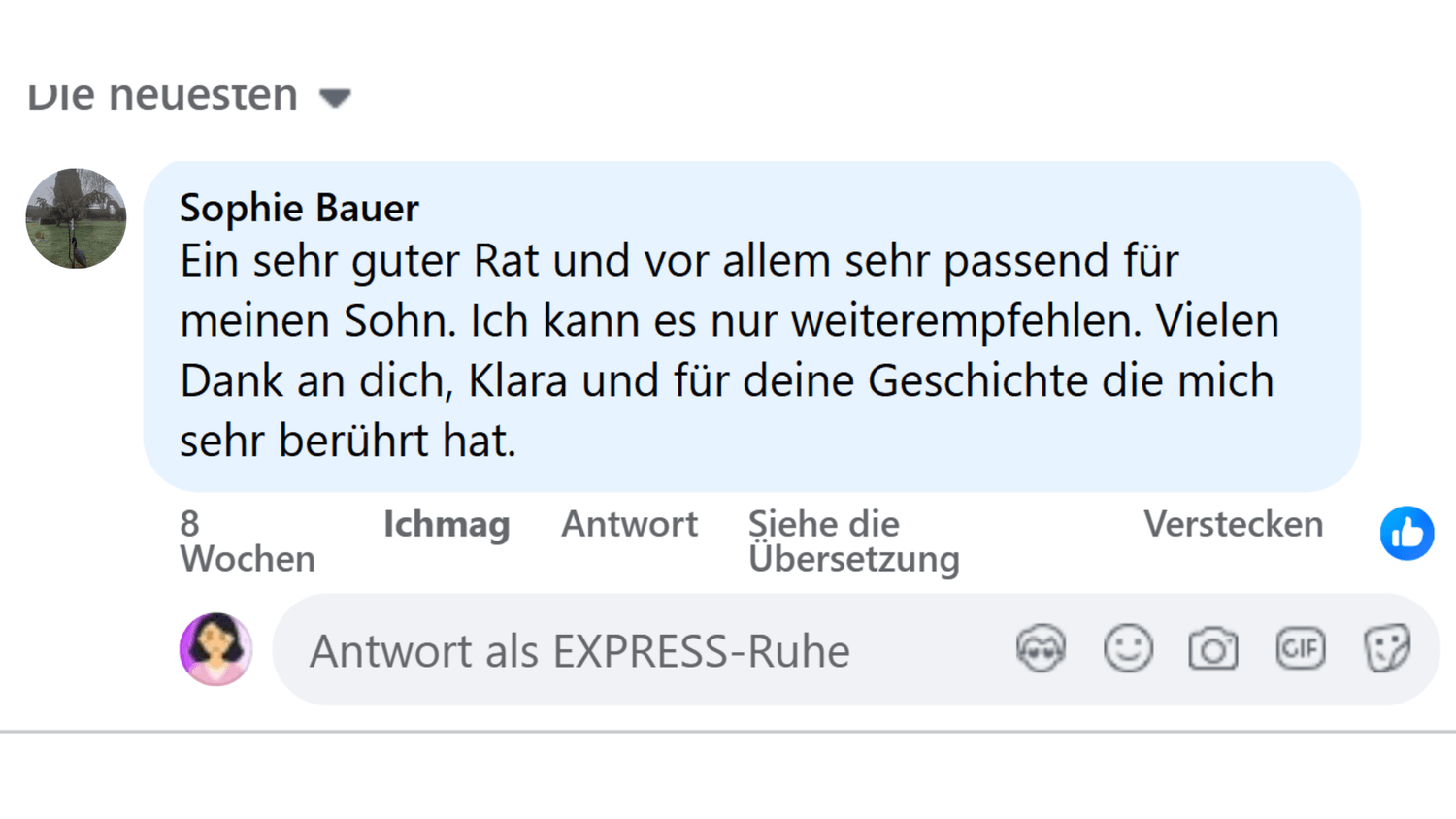This screenshot has height=819, width=1456.
Task: Click "Antwort" to reply to Sophie
Action: [629, 524]
